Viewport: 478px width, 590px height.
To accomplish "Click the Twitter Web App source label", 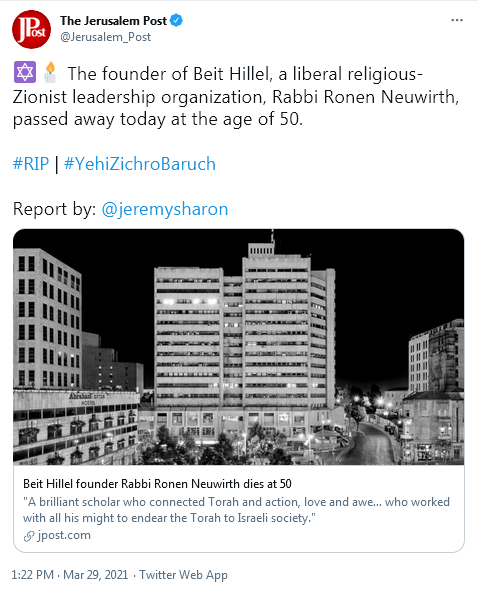I will pyautogui.click(x=183, y=575).
